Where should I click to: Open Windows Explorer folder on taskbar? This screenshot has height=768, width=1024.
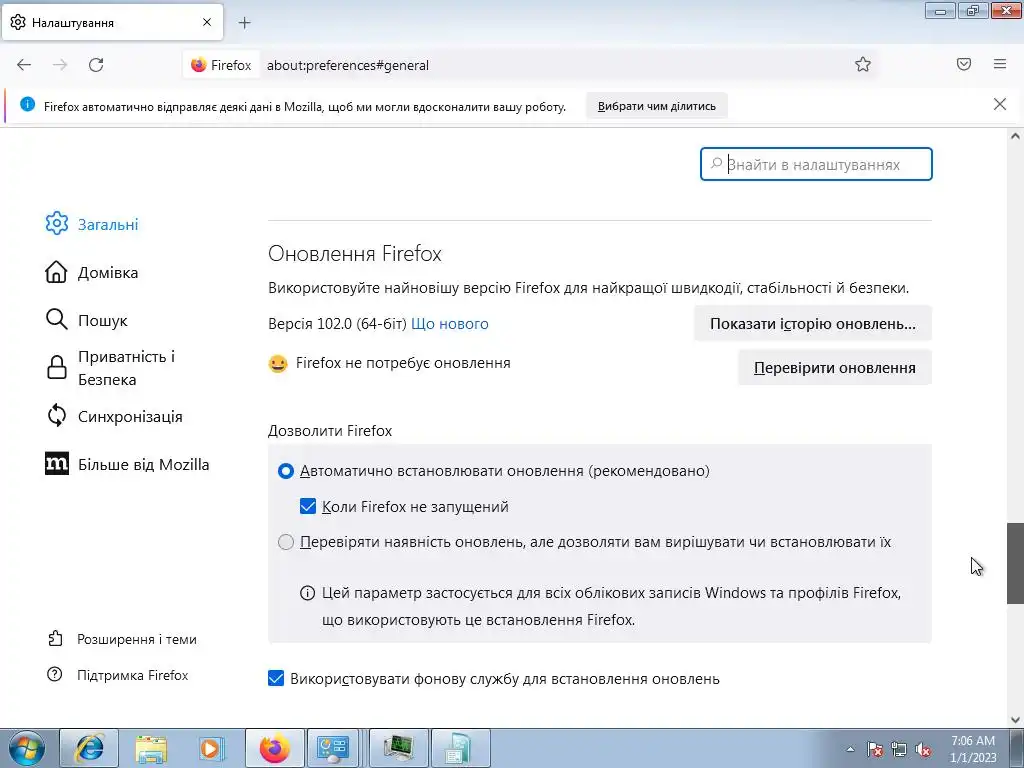(151, 748)
